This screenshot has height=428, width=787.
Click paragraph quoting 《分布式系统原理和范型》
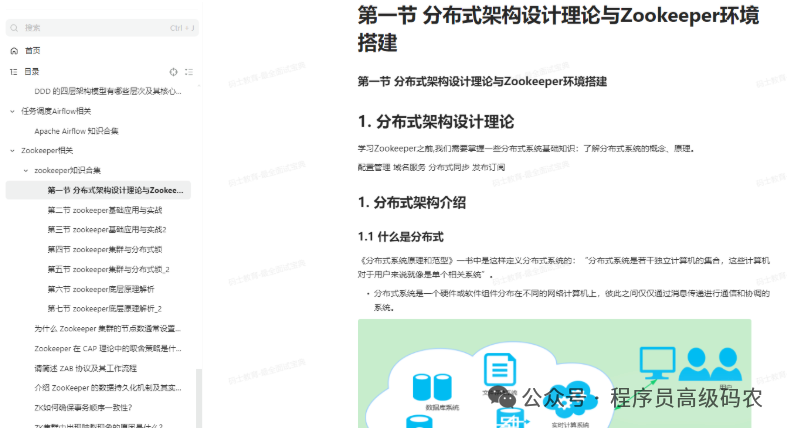pyautogui.click(x=564, y=267)
